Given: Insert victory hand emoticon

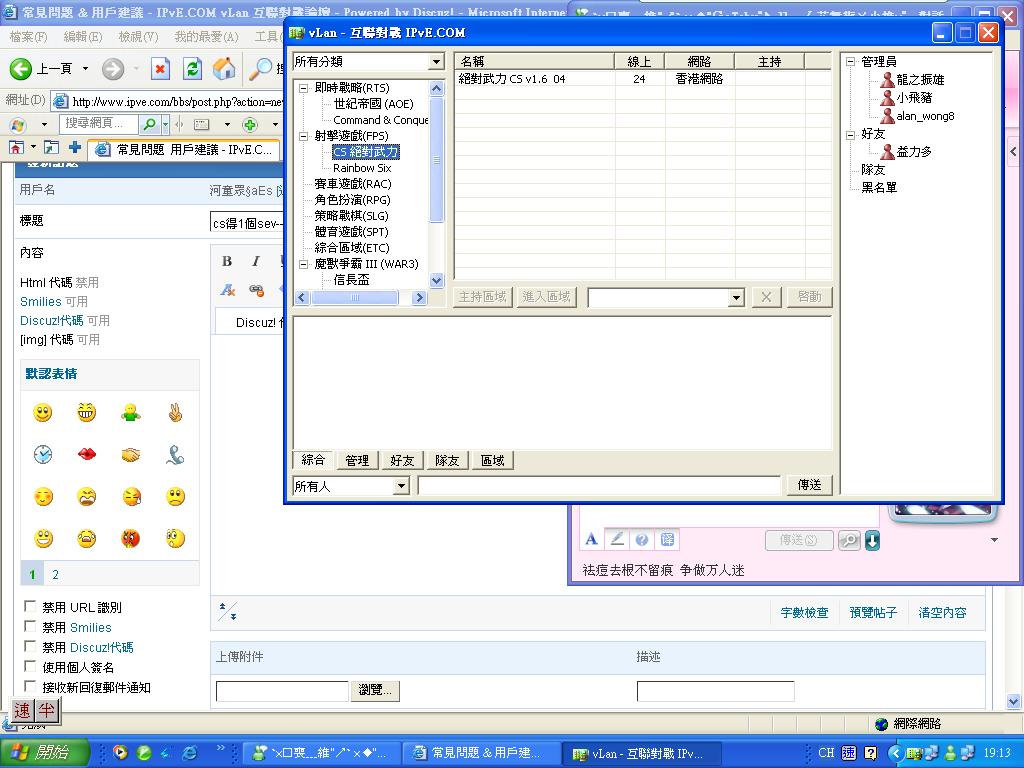Looking at the screenshot, I should pyautogui.click(x=175, y=413).
